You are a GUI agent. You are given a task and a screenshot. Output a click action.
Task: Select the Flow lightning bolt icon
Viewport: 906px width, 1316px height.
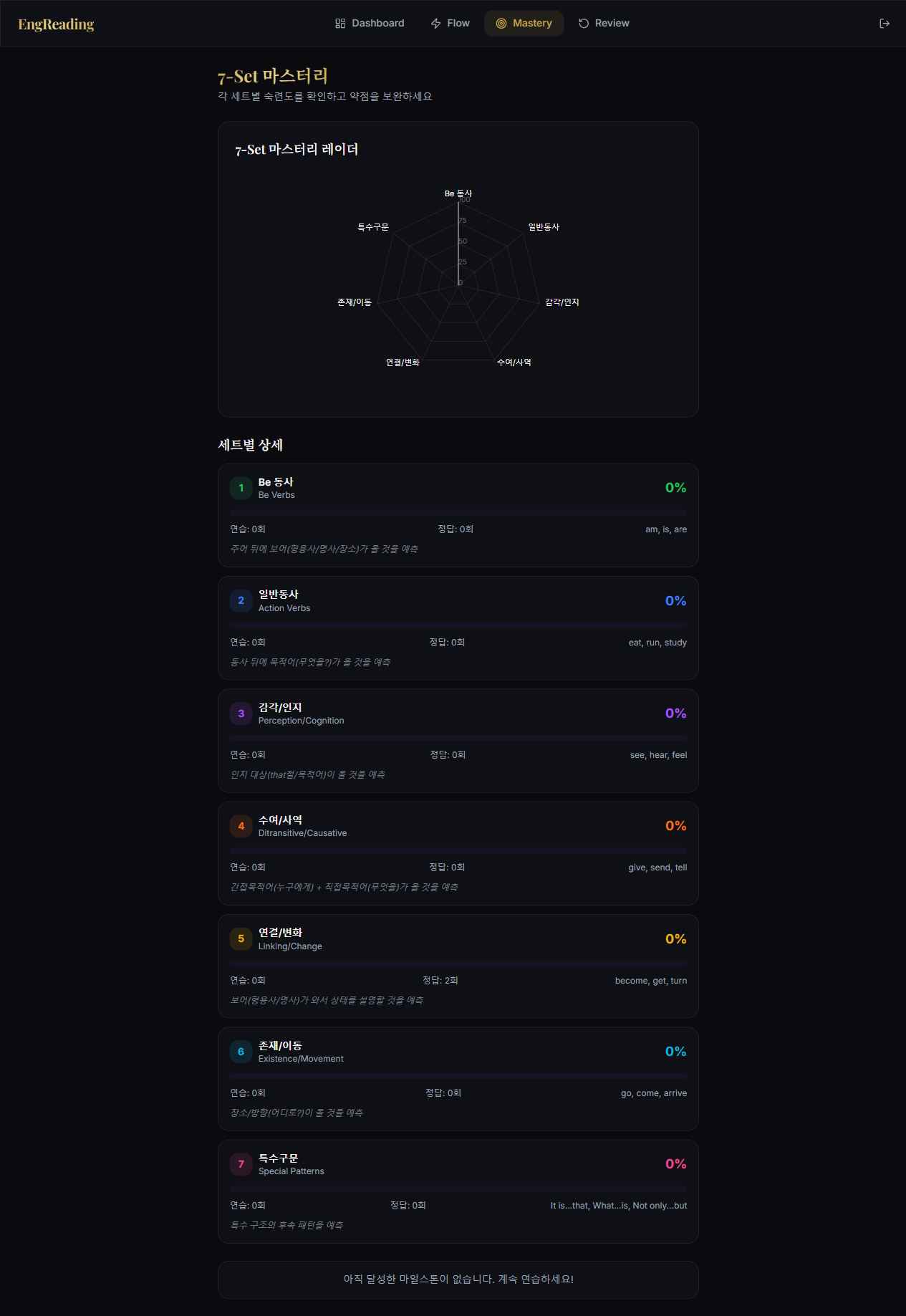435,23
